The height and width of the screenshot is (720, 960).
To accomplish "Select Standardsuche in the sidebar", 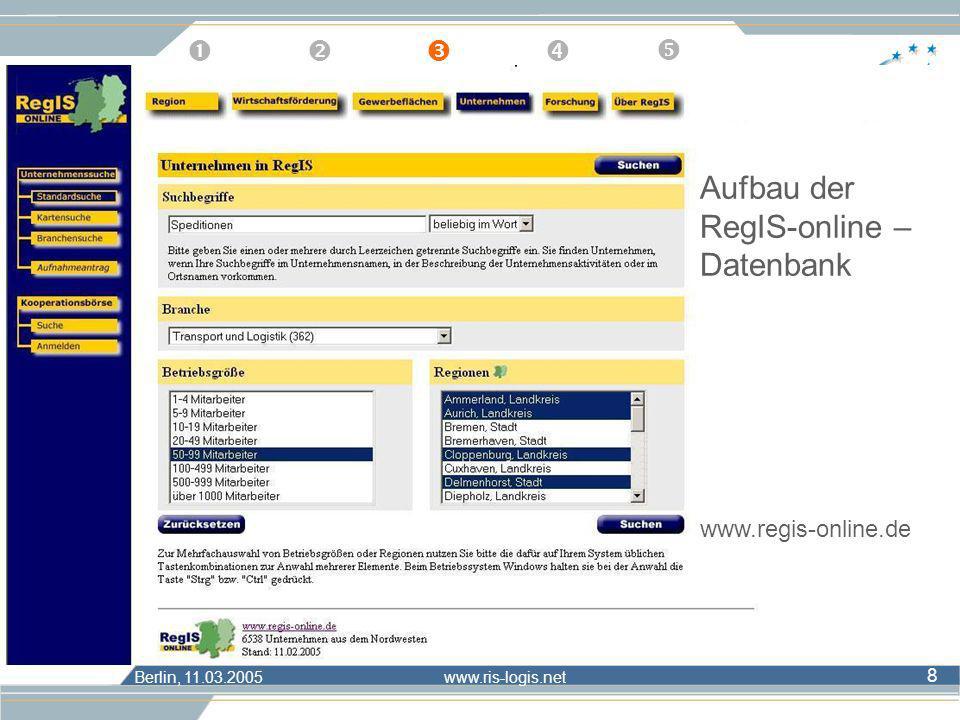I will point(75,197).
